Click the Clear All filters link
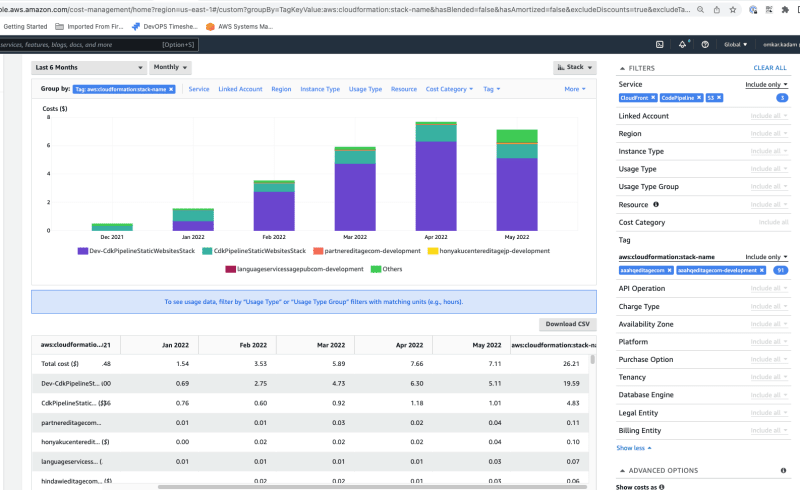Screen dimensions: 800x490 click(770, 67)
